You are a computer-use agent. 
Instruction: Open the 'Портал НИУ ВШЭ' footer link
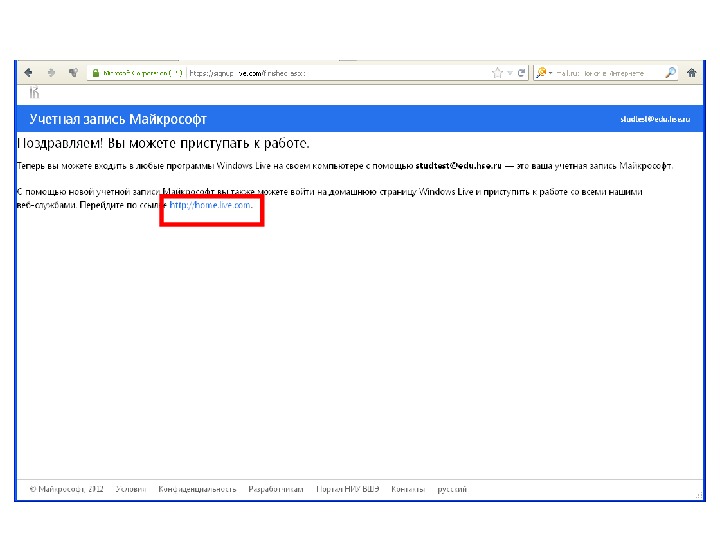tap(348, 489)
